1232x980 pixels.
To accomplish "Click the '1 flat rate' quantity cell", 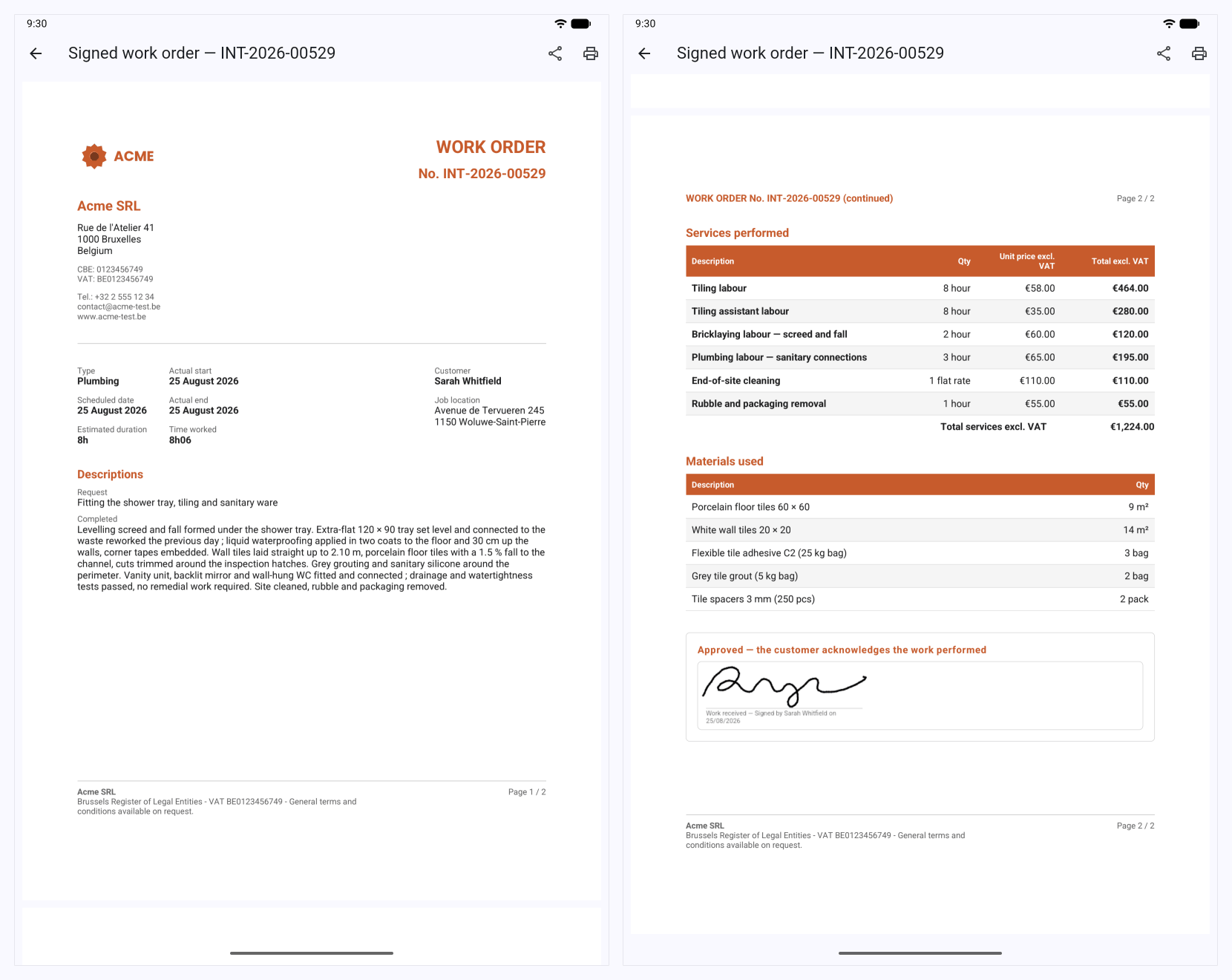I will point(950,380).
